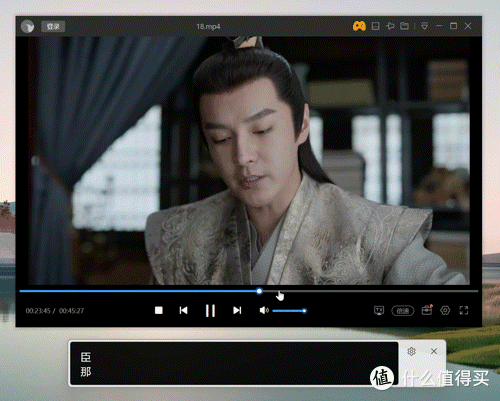Close the video player window
The width and height of the screenshot is (500, 401).
tap(468, 26)
